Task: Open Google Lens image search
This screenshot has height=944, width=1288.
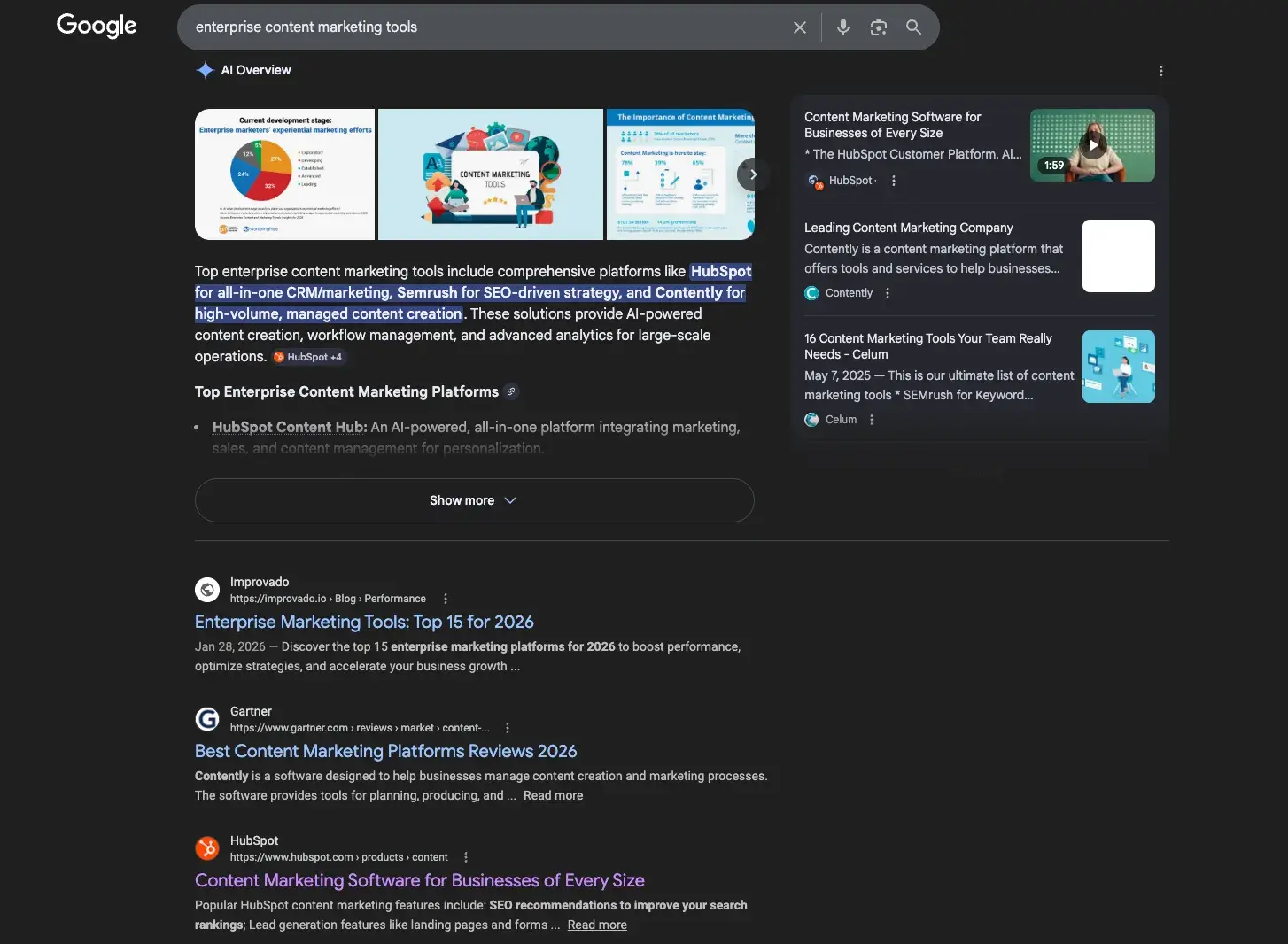Action: click(x=878, y=27)
